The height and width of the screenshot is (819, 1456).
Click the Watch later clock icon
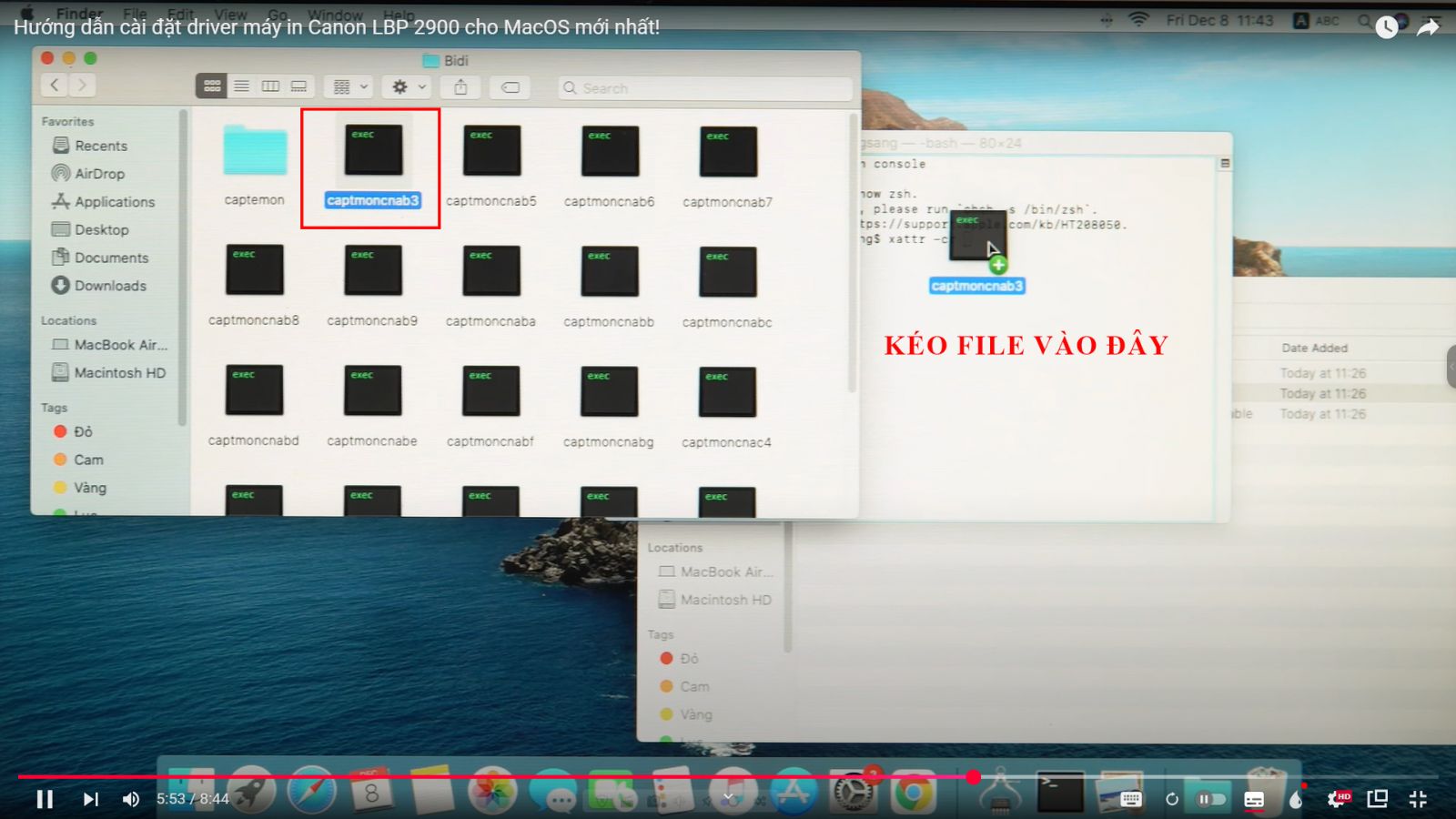pyautogui.click(x=1386, y=27)
